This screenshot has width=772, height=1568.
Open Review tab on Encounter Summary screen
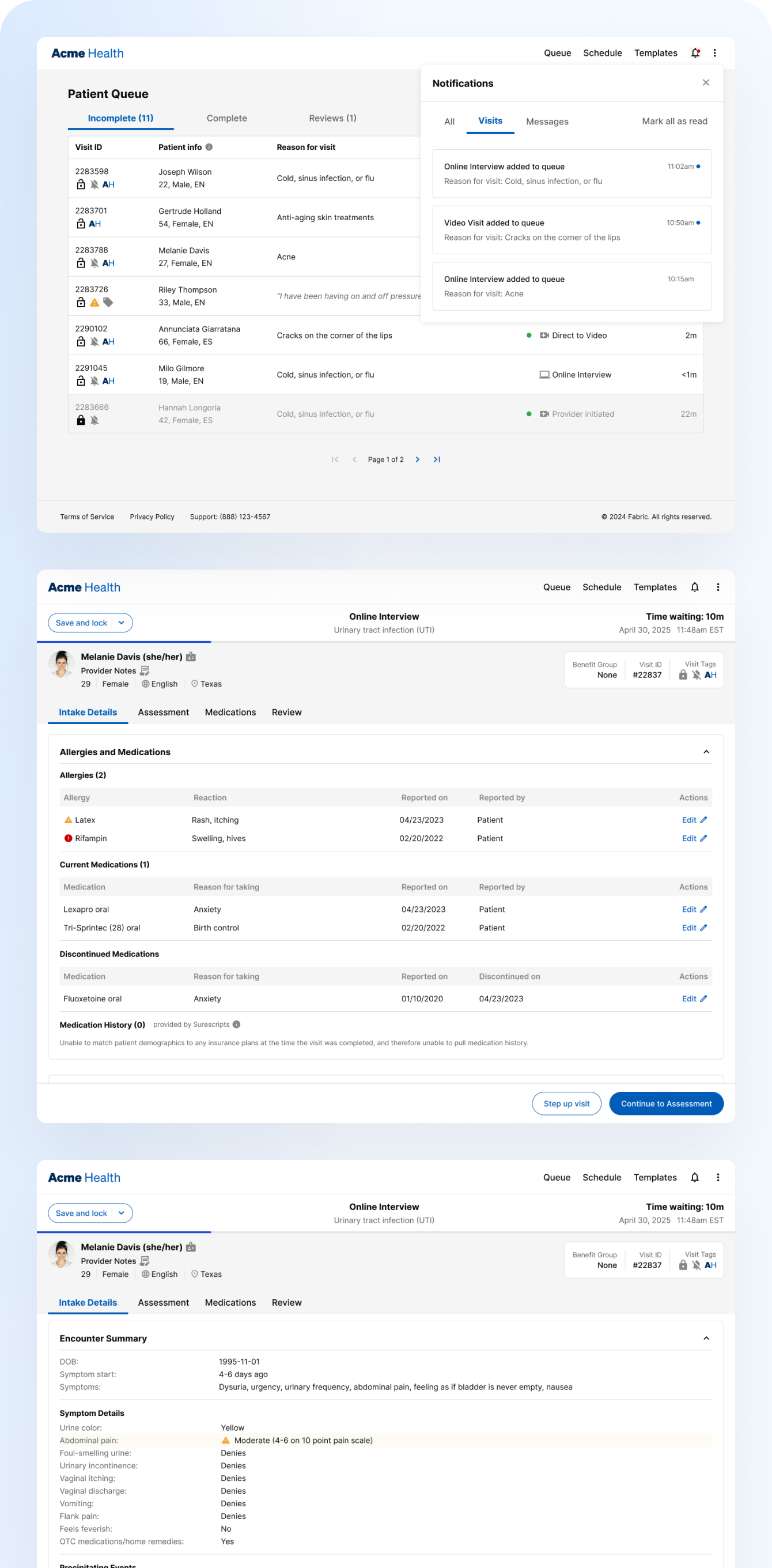[x=286, y=1303]
